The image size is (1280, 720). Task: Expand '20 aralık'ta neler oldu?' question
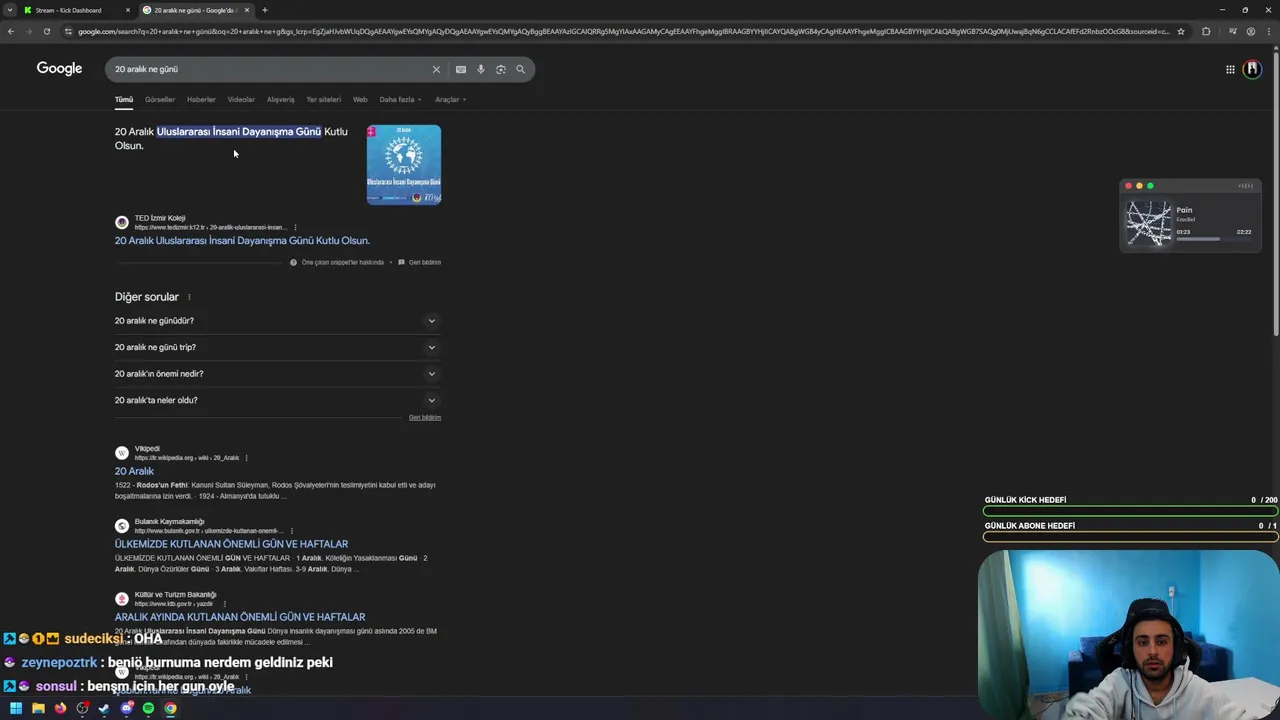278,400
